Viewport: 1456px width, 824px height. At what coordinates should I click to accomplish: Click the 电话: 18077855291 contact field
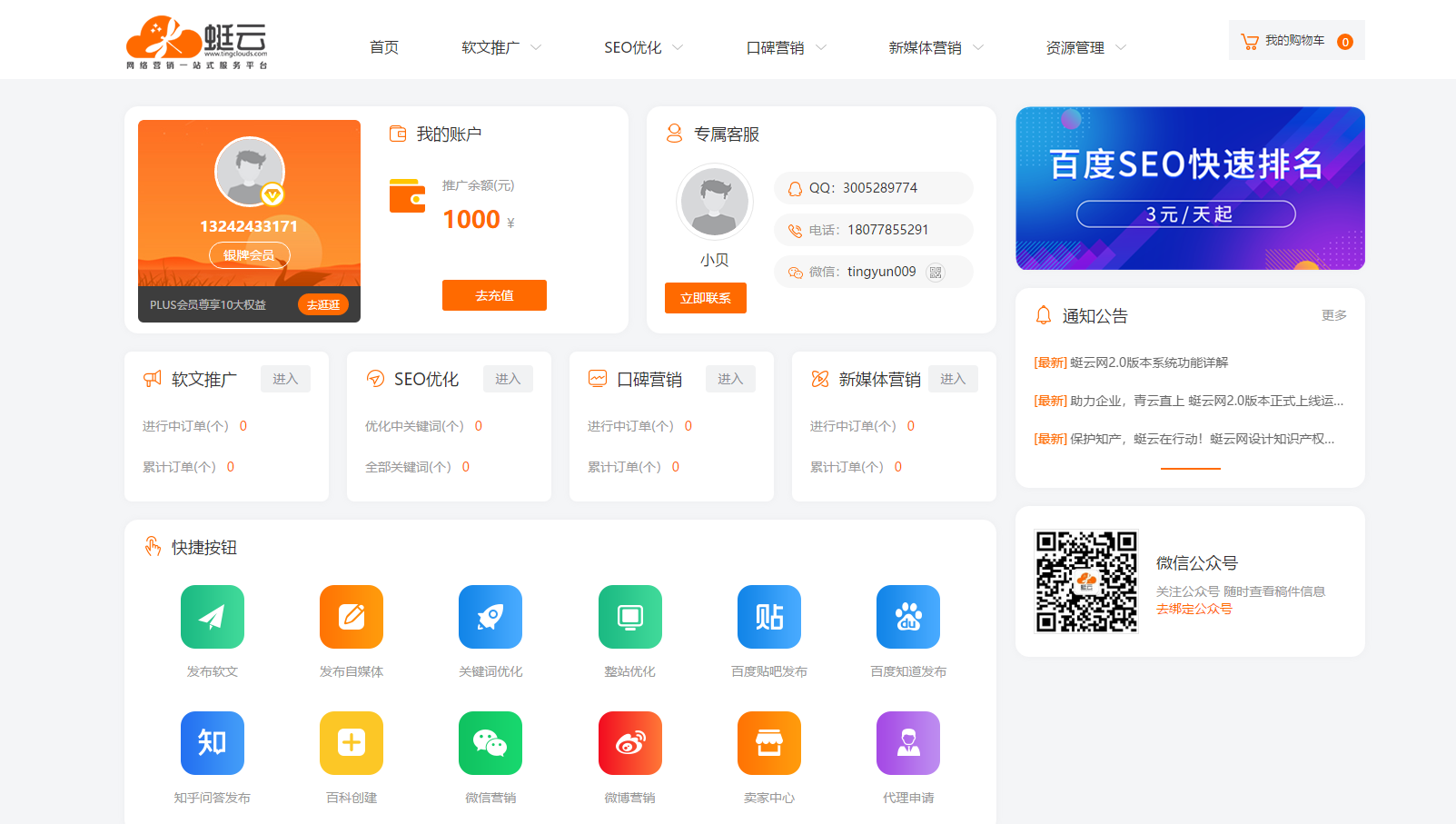(x=874, y=230)
